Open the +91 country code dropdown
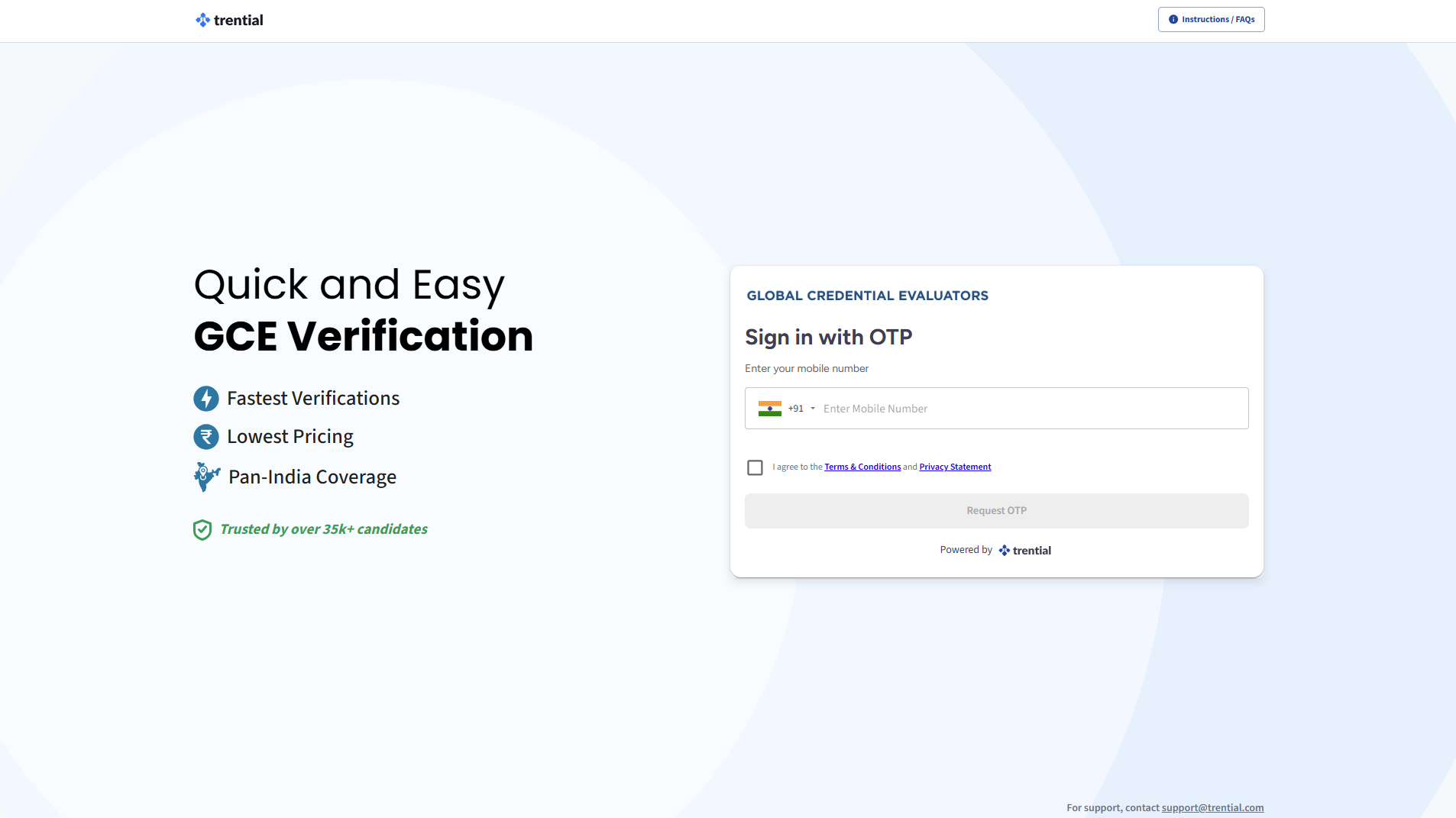Image resolution: width=1456 pixels, height=818 pixels. point(801,409)
